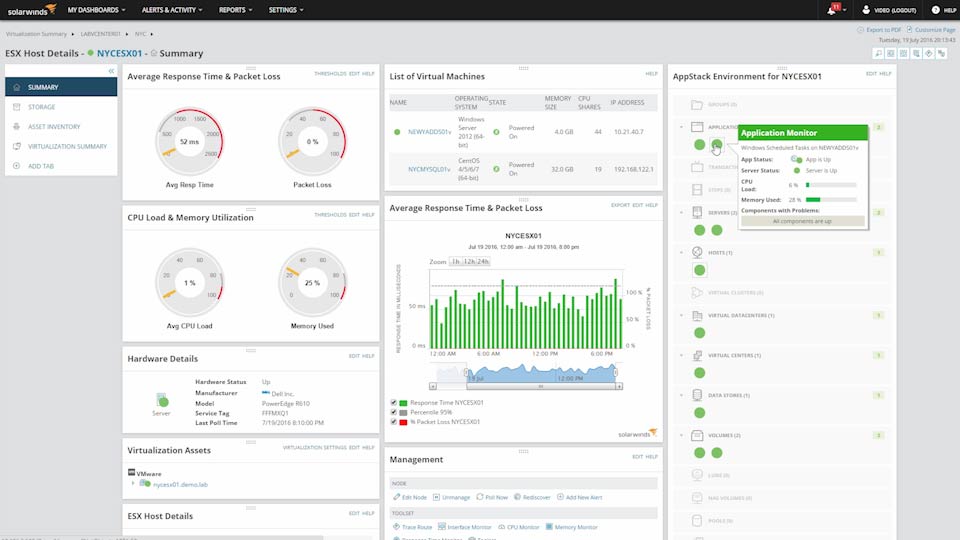Image resolution: width=960 pixels, height=540 pixels.
Task: Click the last toolbar icon under date
Action: coord(942,54)
